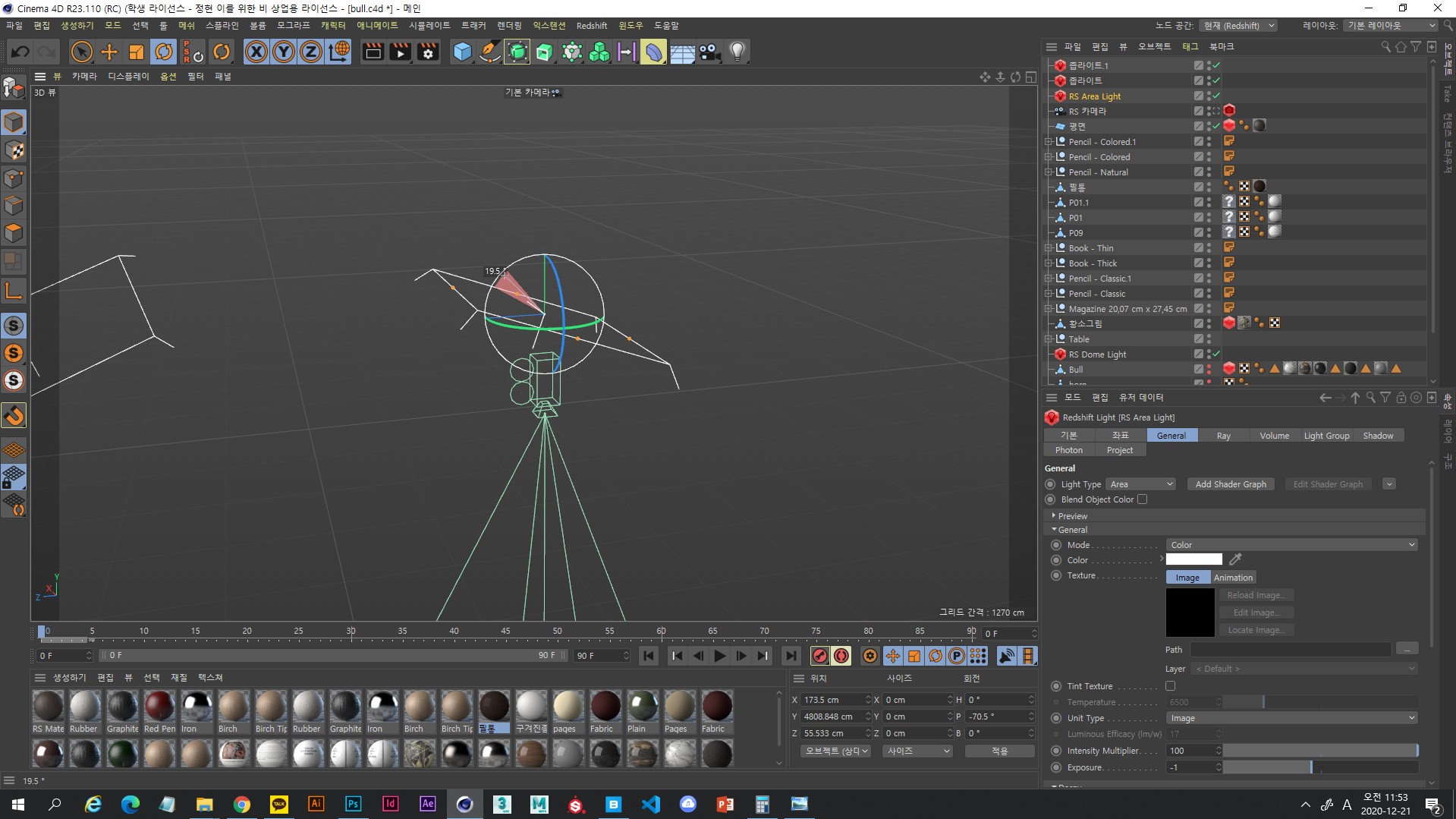This screenshot has width=1456, height=819.
Task: Click the coordinates Apply button
Action: pyautogui.click(x=999, y=751)
